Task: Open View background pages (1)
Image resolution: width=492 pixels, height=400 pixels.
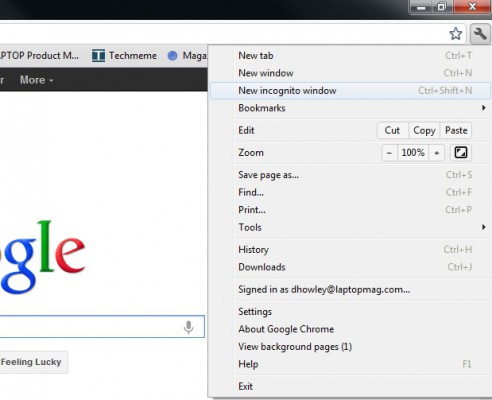Action: 350,347
